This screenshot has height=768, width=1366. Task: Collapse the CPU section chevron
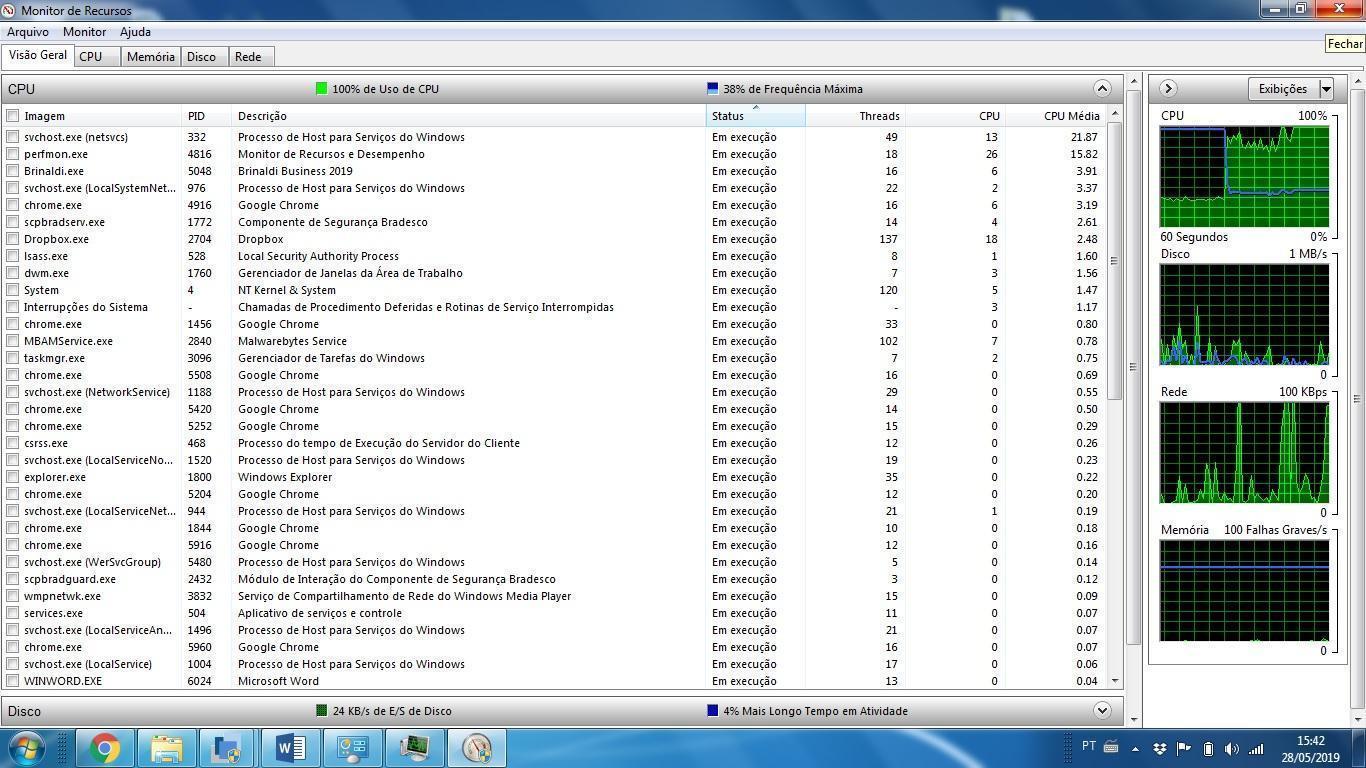click(1102, 88)
